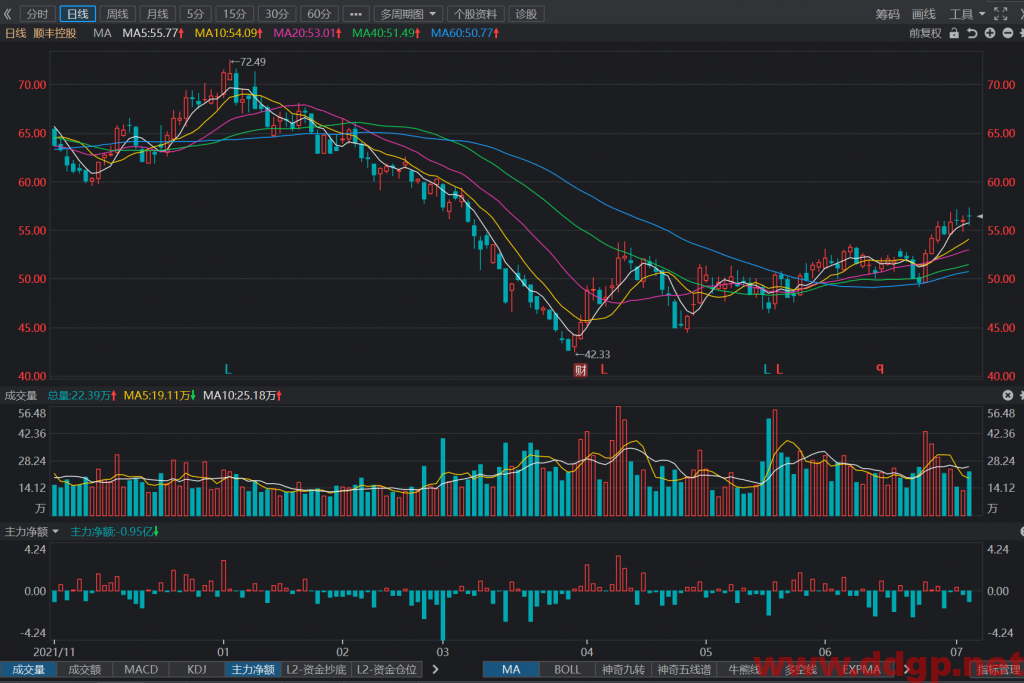Click the yellow MA10:54.09 label
The width and height of the screenshot is (1024, 683).
[229, 33]
